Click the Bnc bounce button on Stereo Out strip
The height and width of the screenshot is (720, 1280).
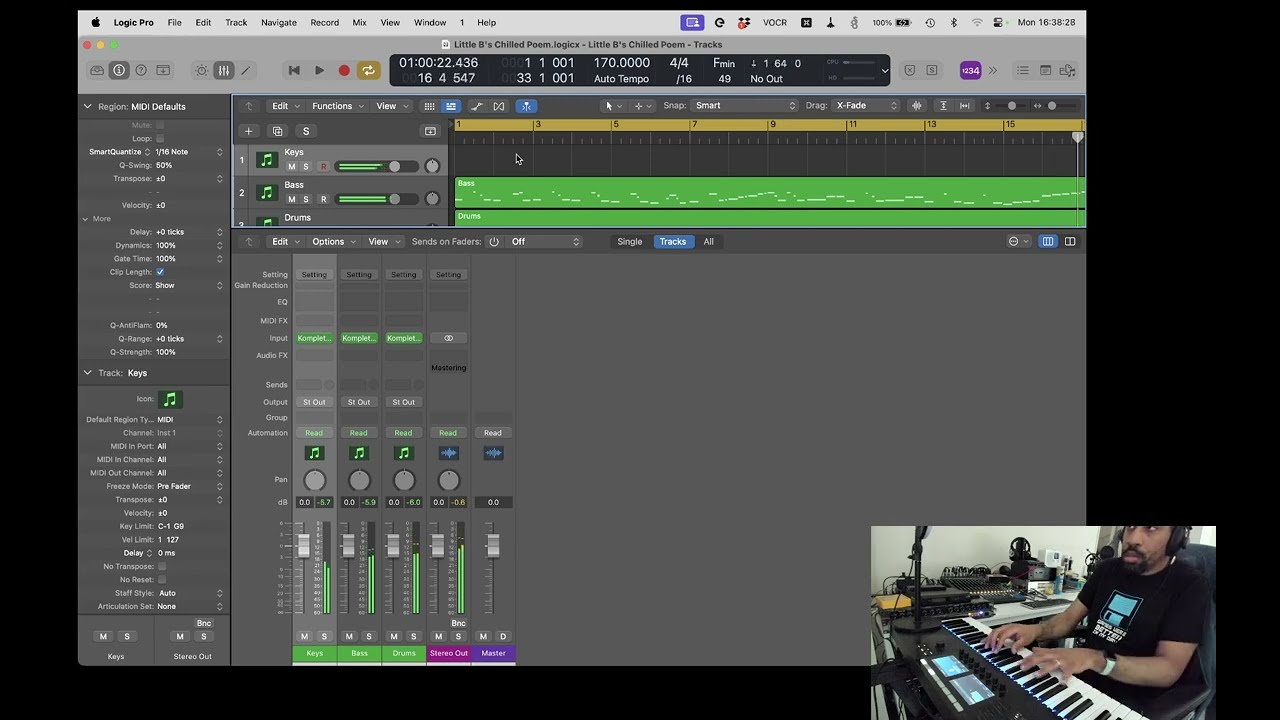click(x=458, y=623)
